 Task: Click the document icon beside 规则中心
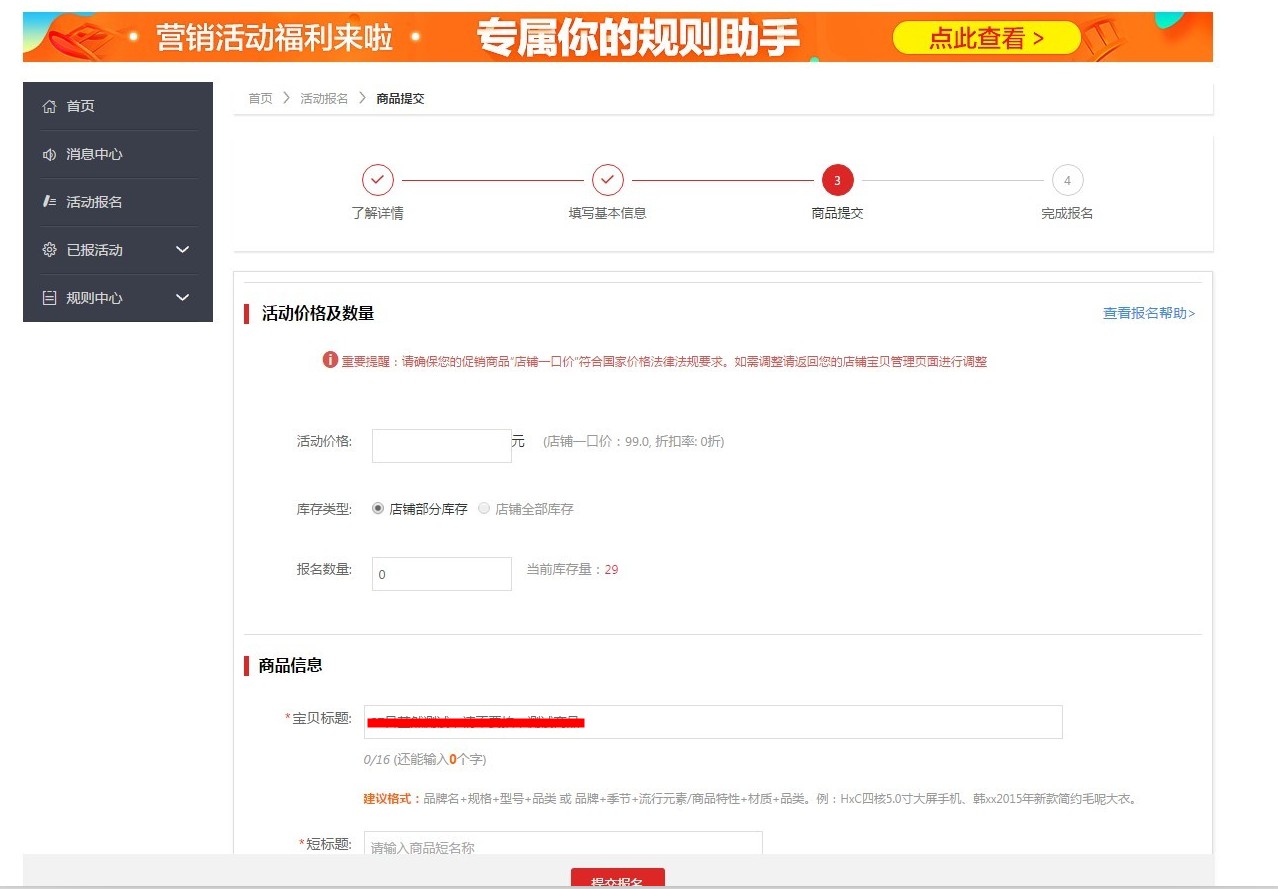tap(49, 298)
